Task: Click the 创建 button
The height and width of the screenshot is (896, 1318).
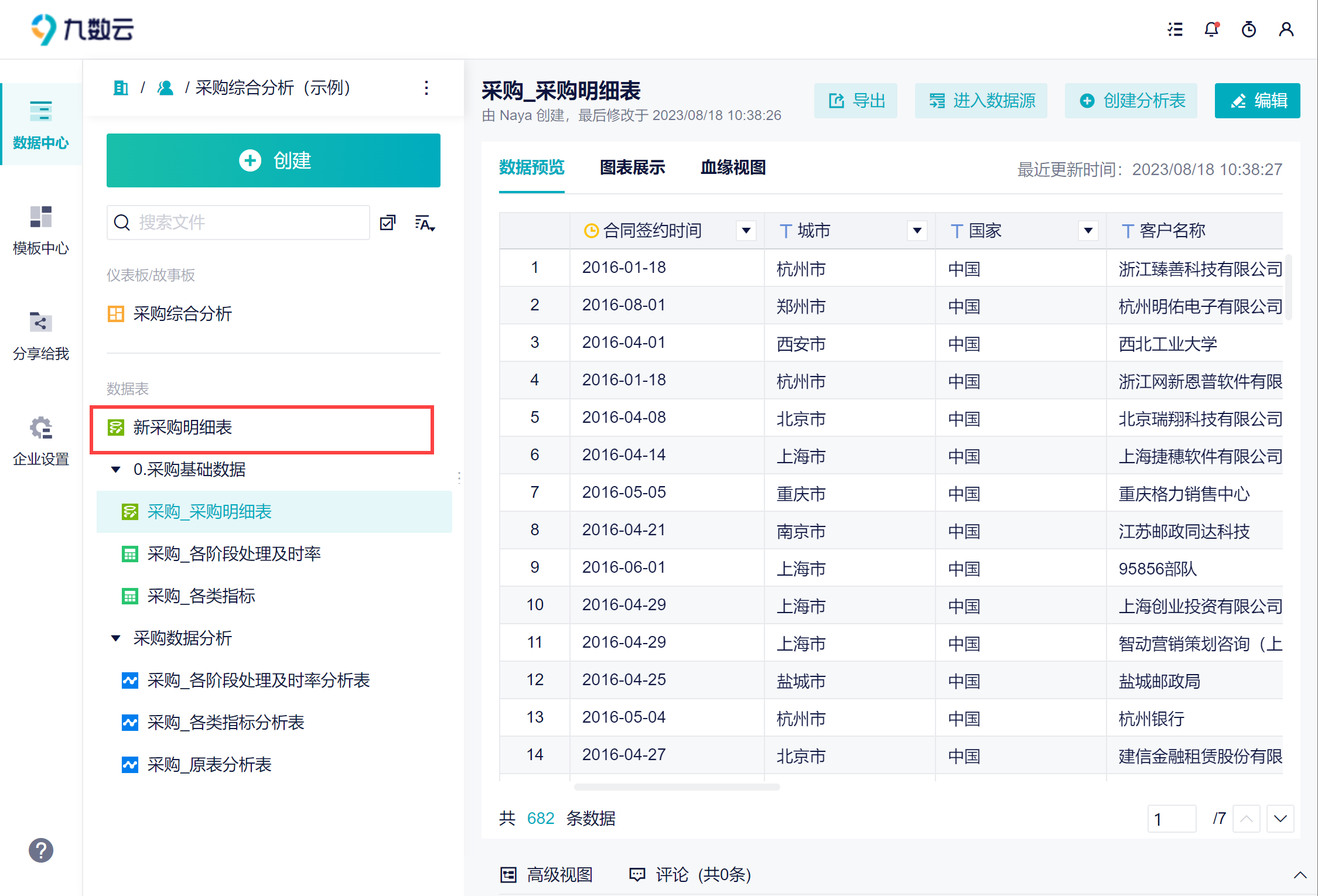Action: pyautogui.click(x=273, y=160)
